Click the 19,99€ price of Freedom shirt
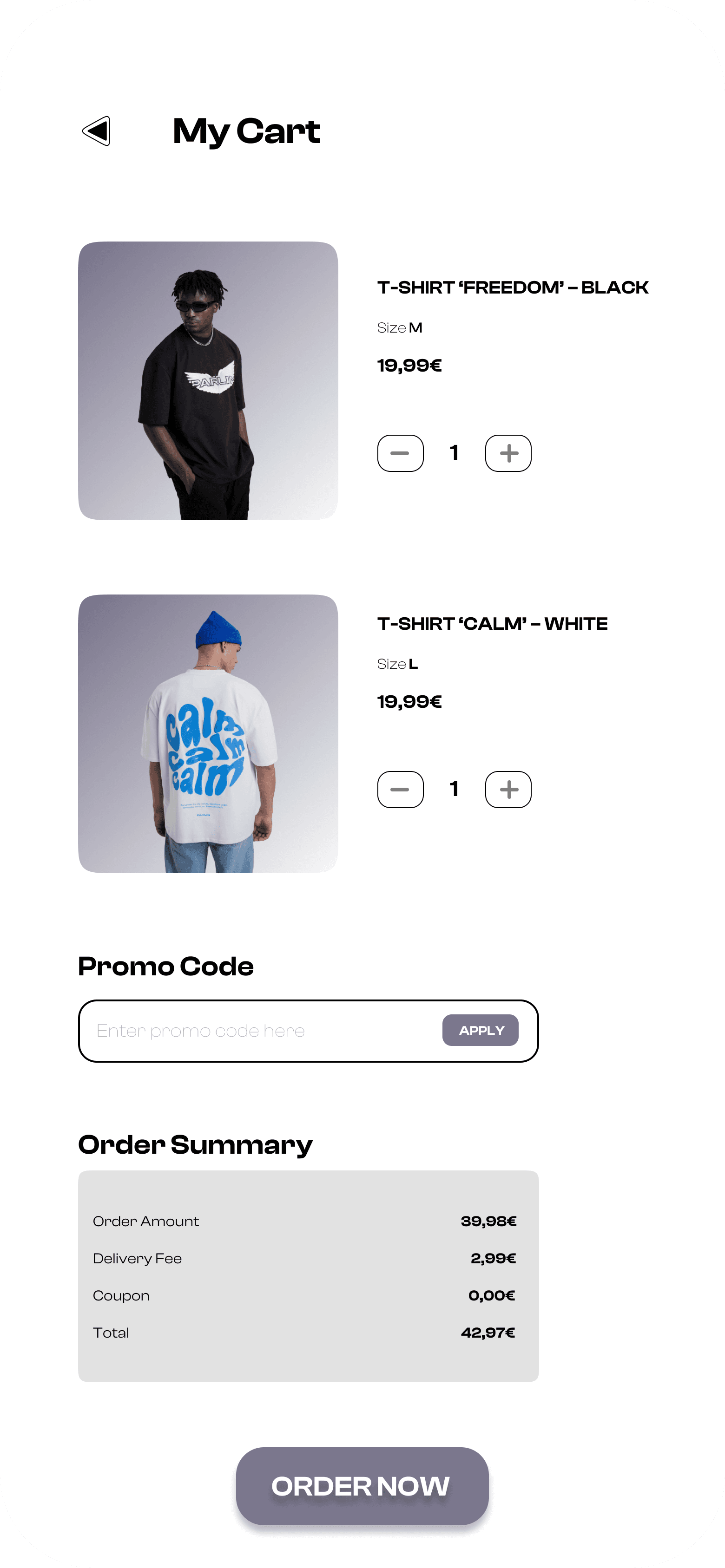This screenshot has height=1568, width=725. [409, 365]
